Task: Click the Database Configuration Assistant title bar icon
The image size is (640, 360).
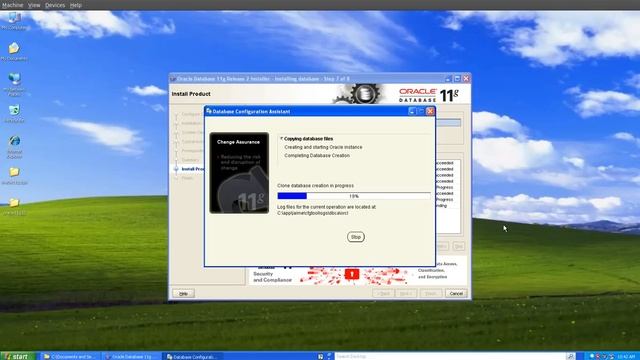Action: pyautogui.click(x=209, y=111)
